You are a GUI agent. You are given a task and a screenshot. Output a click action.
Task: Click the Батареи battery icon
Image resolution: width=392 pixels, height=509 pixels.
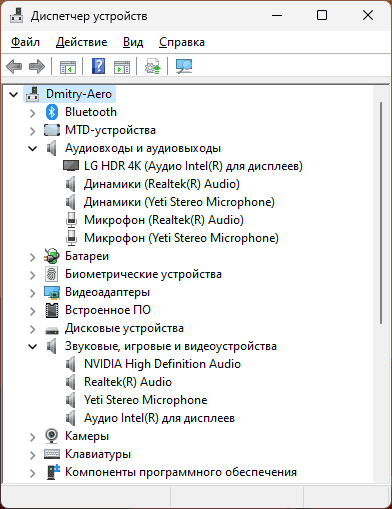[x=52, y=256]
